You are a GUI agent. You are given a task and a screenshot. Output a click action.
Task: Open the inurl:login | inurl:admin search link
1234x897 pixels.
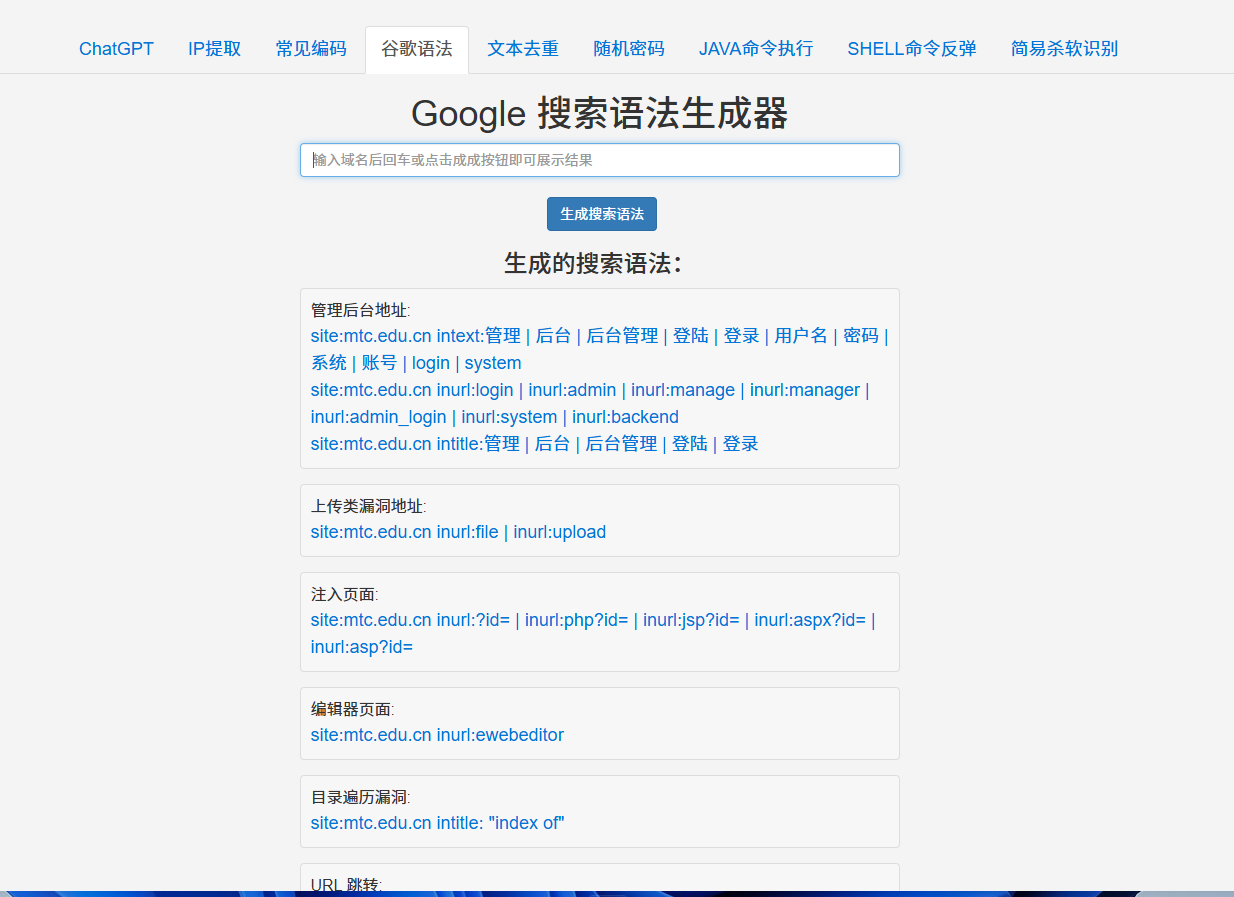(x=590, y=403)
